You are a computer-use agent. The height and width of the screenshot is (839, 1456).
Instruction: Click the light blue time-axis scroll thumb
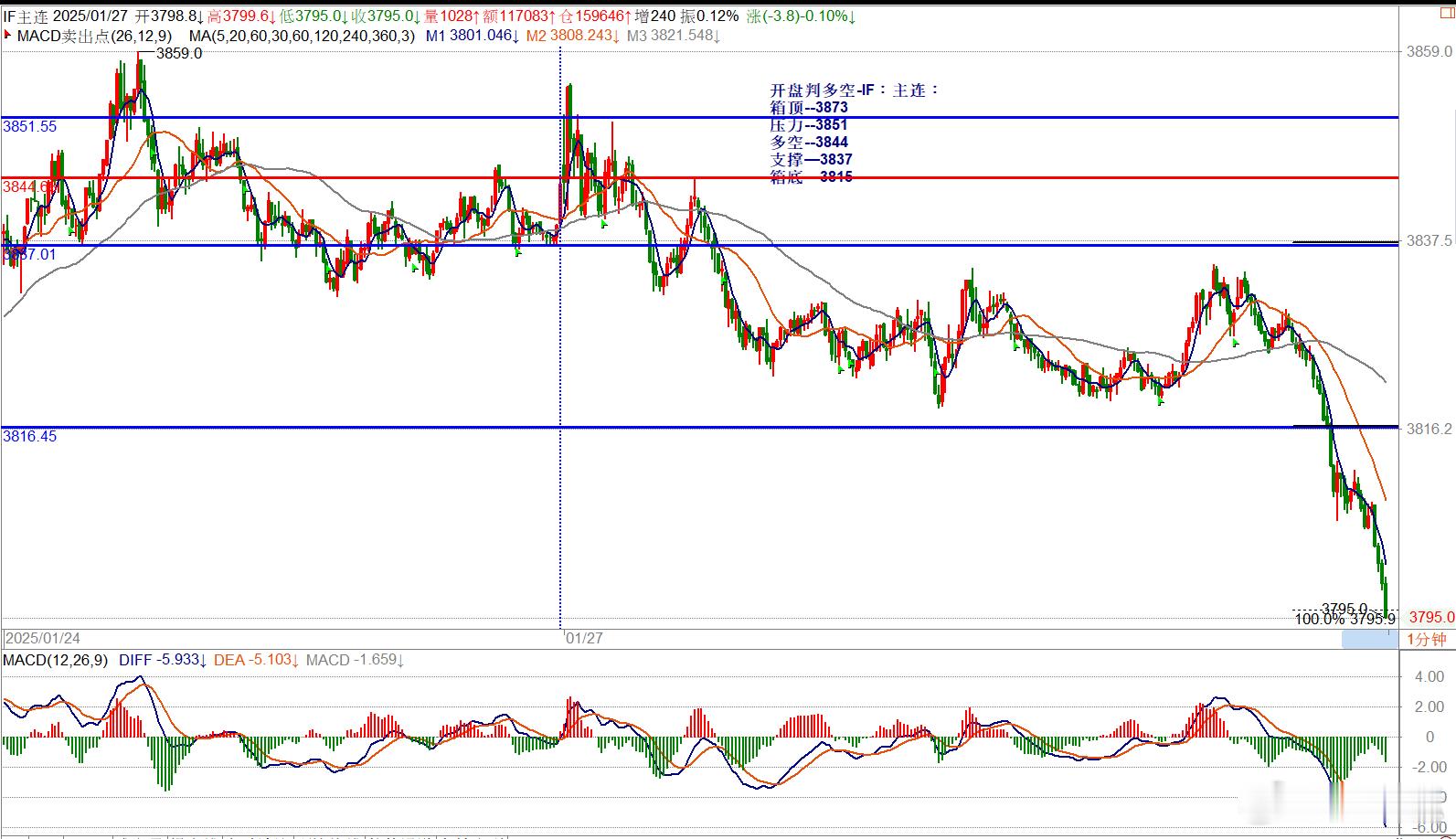point(1369,640)
